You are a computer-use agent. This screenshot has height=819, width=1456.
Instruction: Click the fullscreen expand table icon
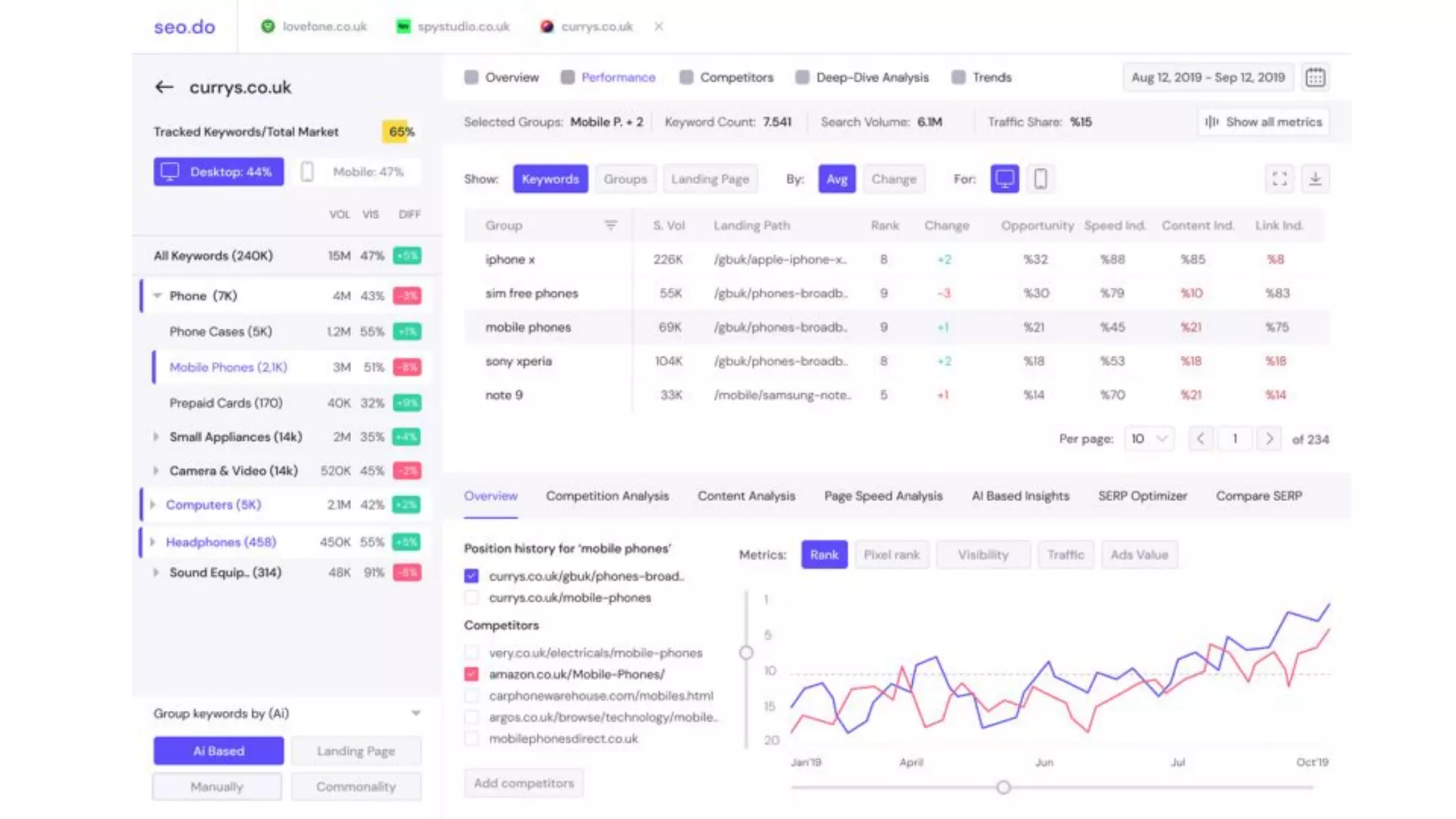(1279, 179)
